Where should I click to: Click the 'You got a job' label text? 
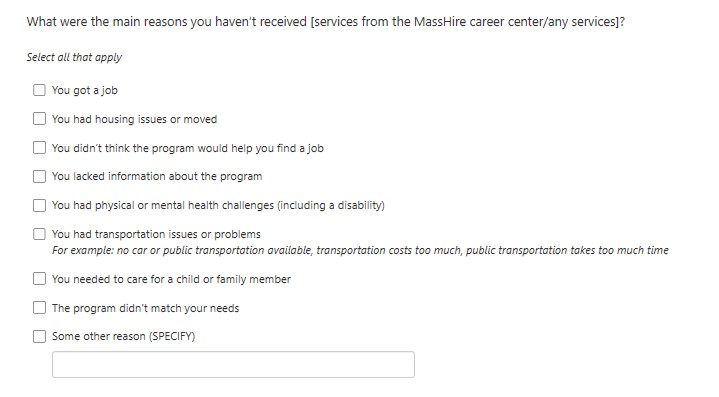[85, 90]
